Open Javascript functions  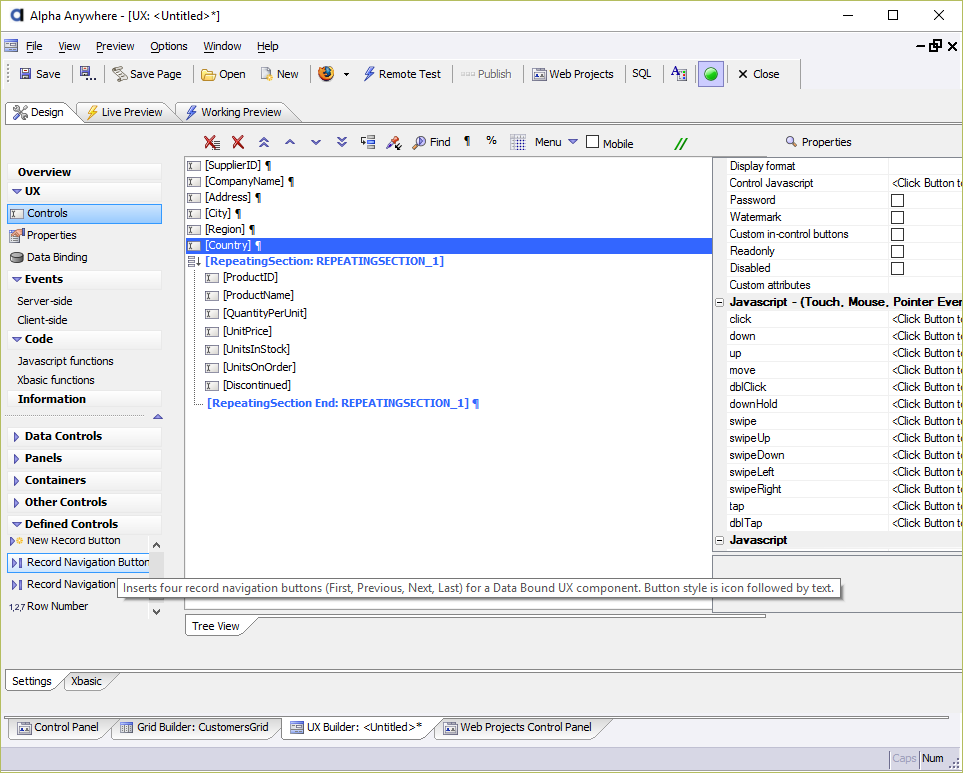point(65,362)
